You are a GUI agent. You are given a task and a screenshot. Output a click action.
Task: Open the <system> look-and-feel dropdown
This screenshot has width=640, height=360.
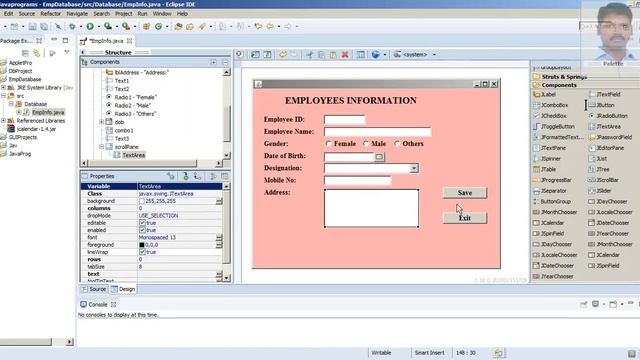click(x=434, y=55)
